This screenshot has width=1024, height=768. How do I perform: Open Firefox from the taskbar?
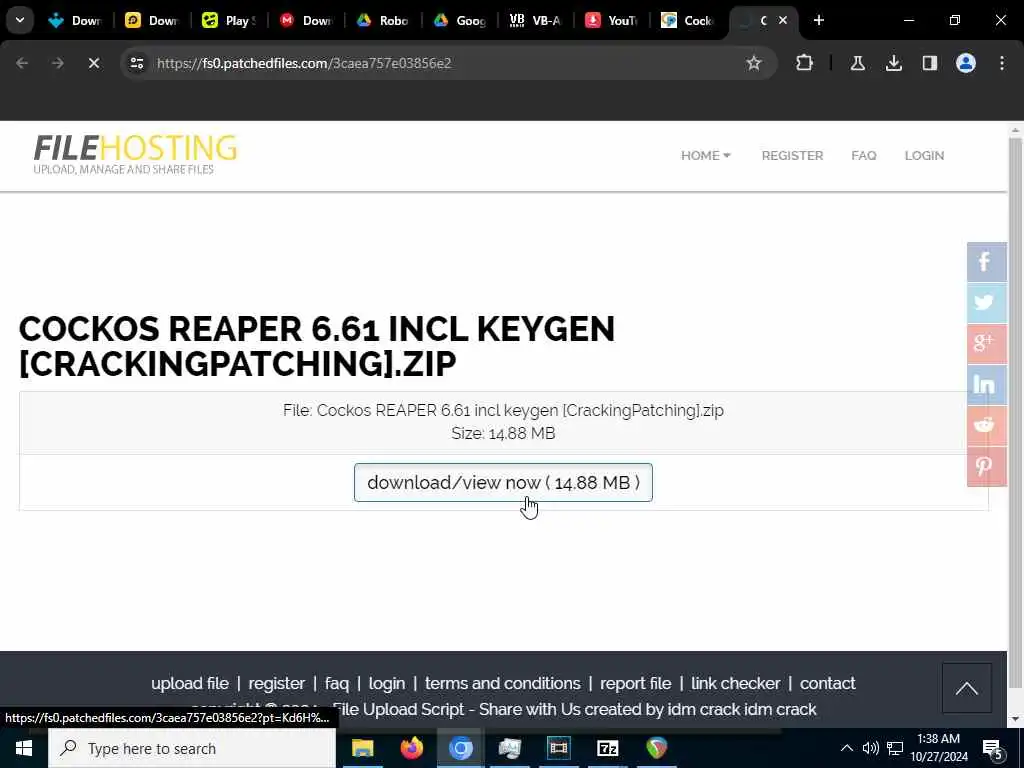click(x=411, y=748)
